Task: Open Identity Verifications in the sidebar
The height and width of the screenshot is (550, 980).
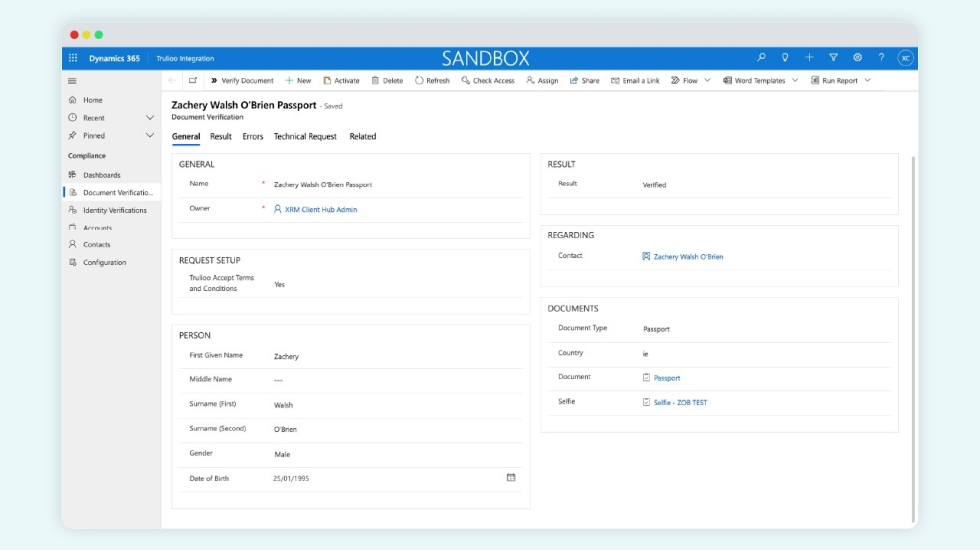Action: click(114, 210)
